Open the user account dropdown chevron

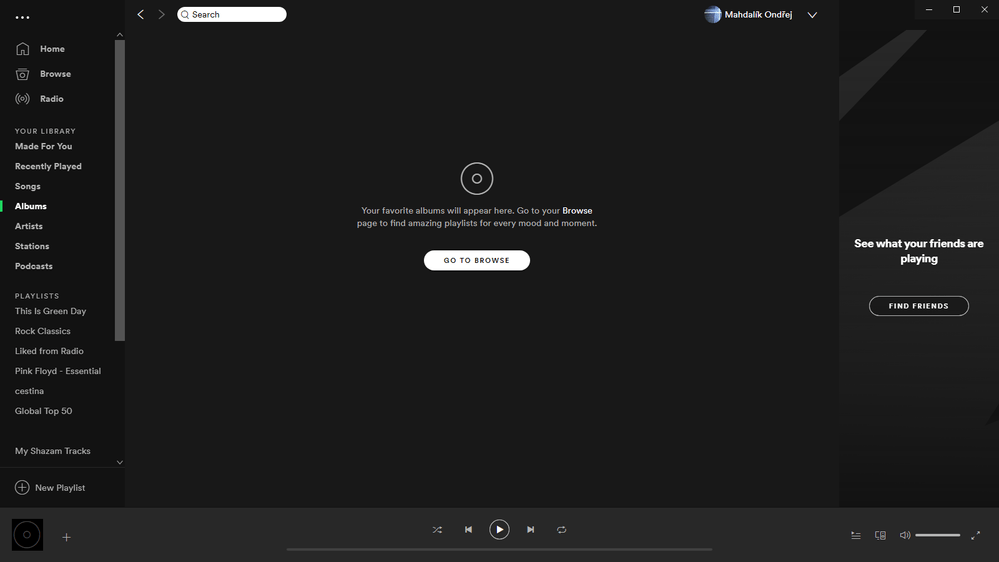812,15
